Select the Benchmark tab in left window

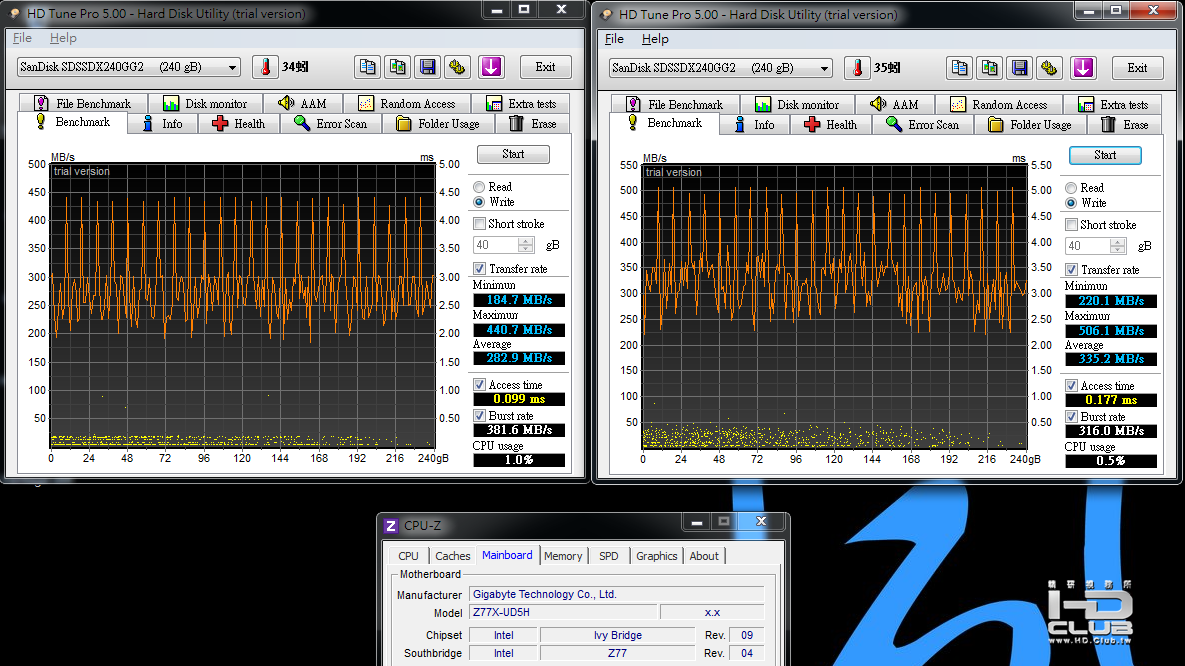pos(73,122)
